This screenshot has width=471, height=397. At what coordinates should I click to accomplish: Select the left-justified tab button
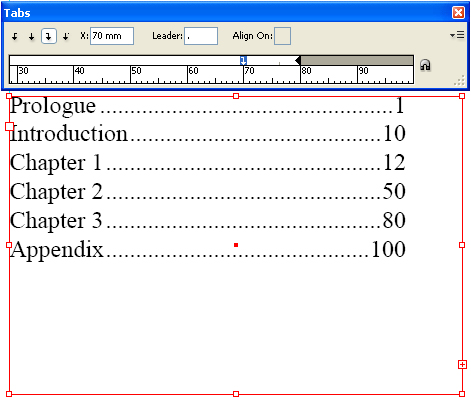click(x=15, y=36)
